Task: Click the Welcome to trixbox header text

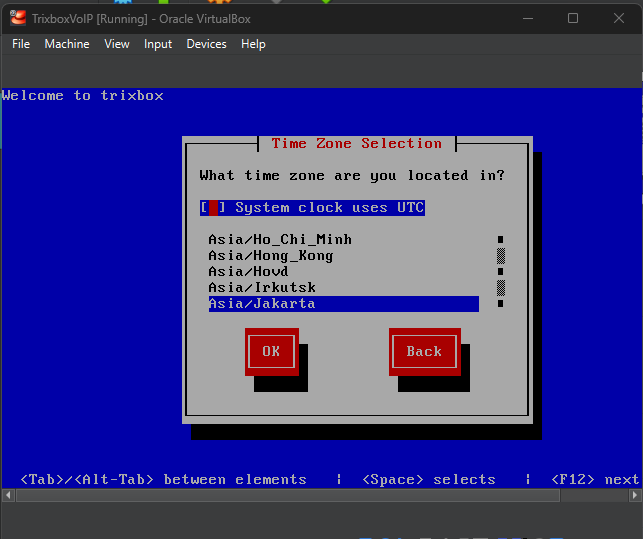Action: pyautogui.click(x=82, y=96)
